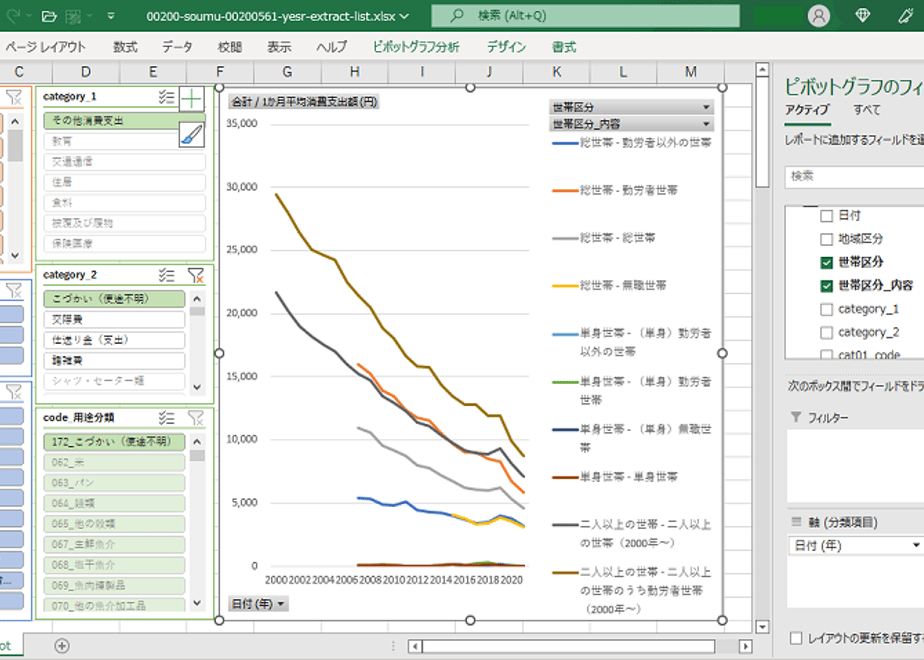Select 住居 in category_1 slicer
This screenshot has width=924, height=660.
124,182
